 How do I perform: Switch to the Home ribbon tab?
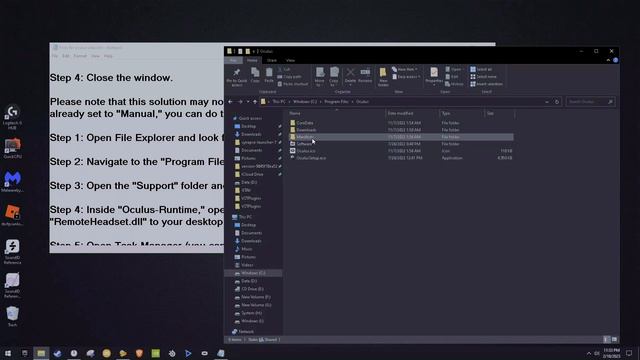pyautogui.click(x=252, y=60)
